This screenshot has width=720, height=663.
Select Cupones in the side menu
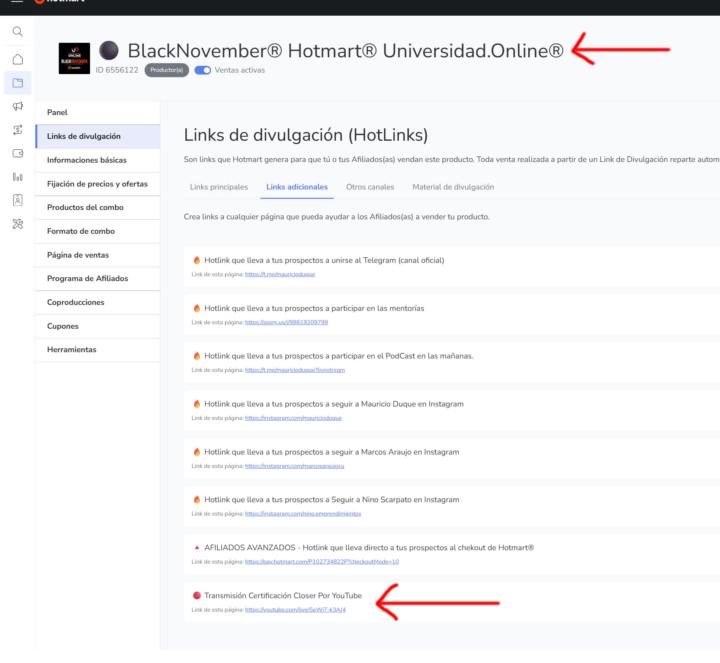pyautogui.click(x=63, y=326)
